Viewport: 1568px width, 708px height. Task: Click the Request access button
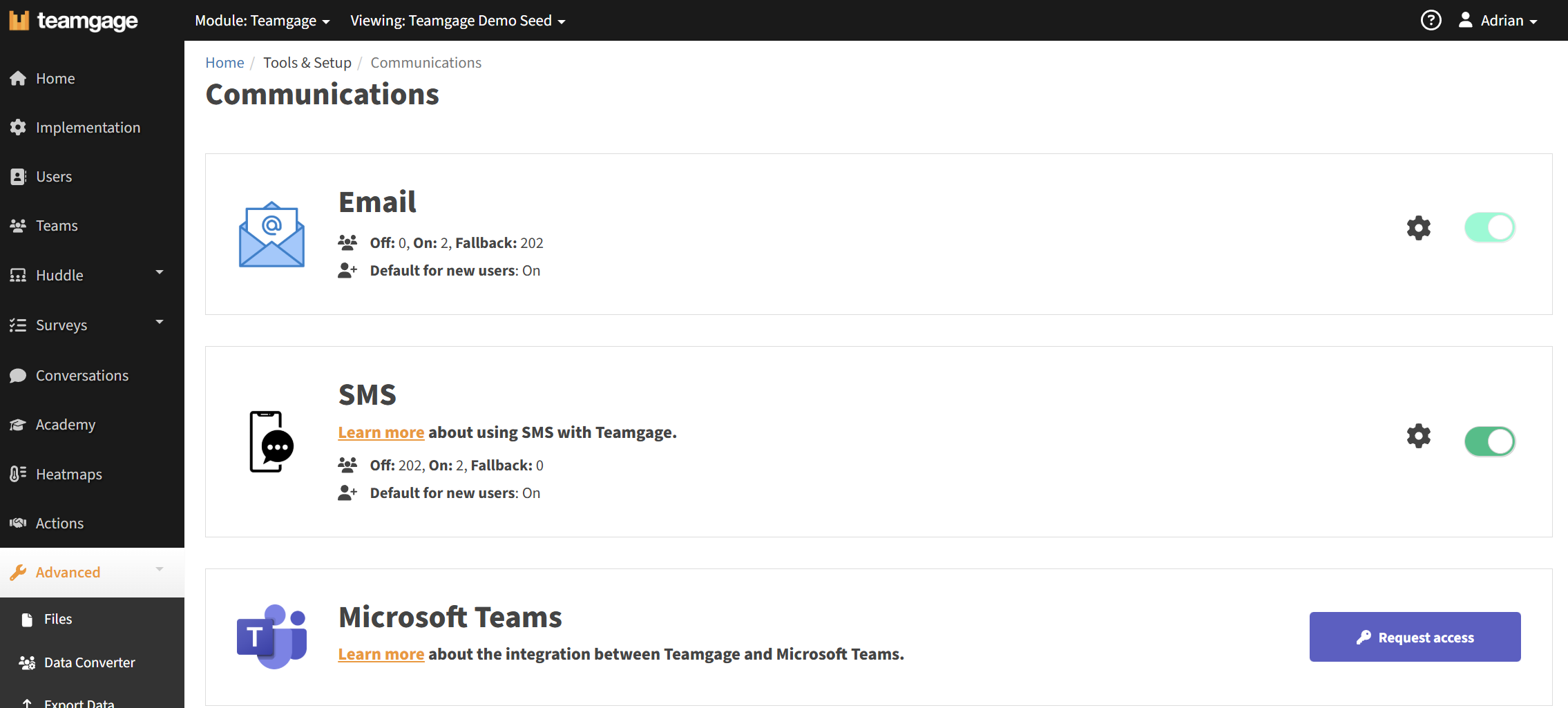[x=1415, y=637]
